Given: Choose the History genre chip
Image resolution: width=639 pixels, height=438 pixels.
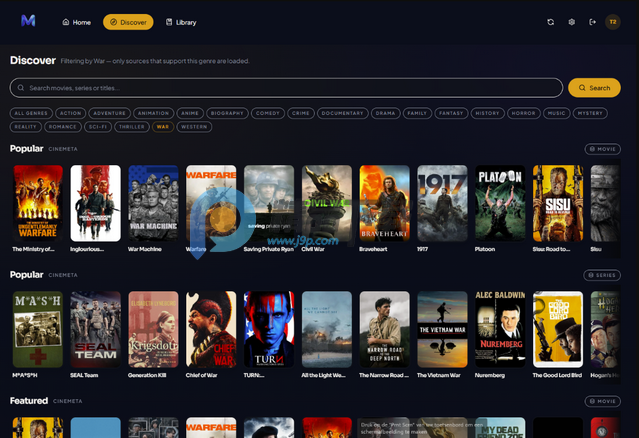Looking at the screenshot, I should pyautogui.click(x=487, y=113).
